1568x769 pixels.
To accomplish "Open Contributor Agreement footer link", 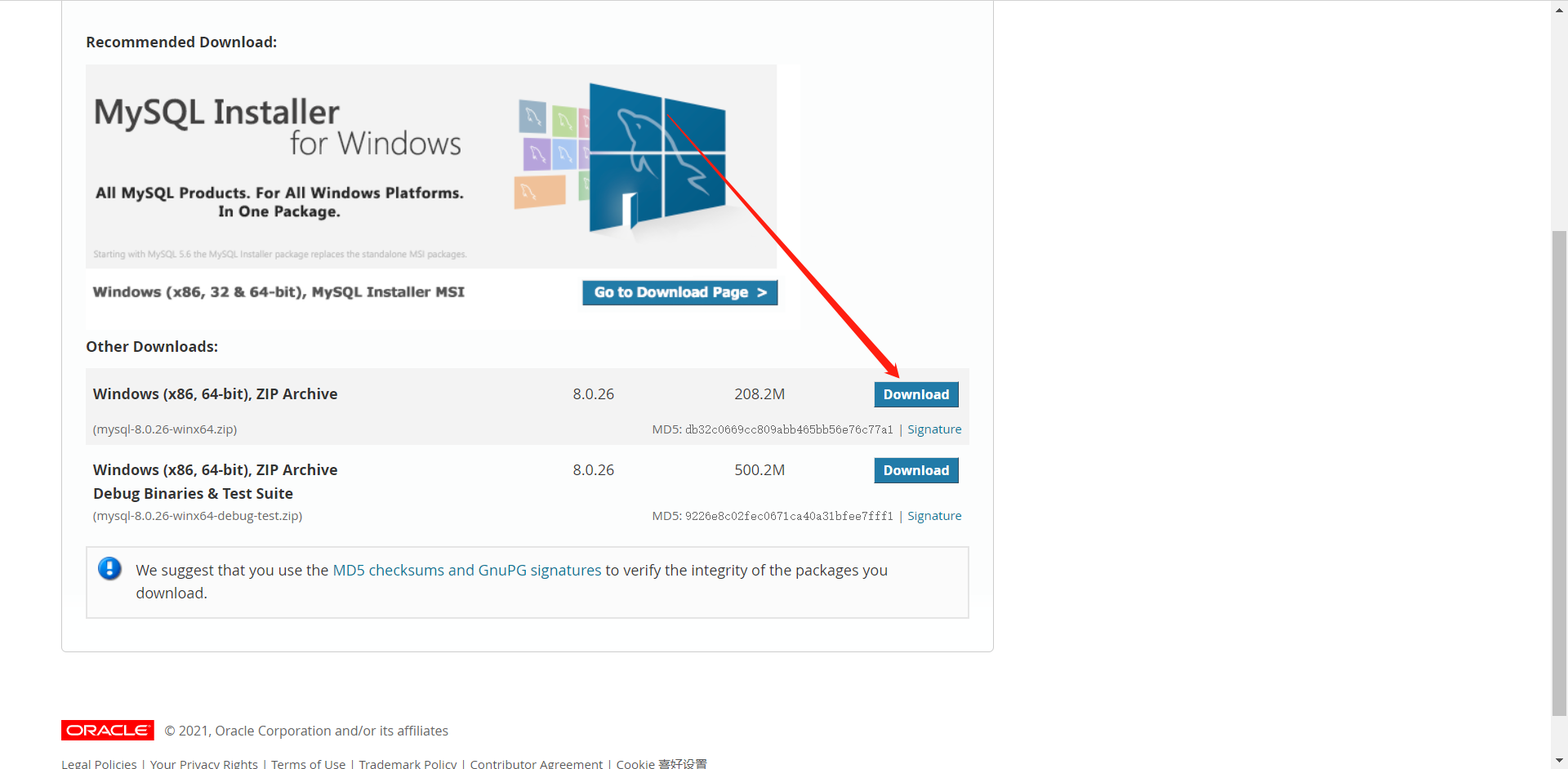I will point(537,764).
